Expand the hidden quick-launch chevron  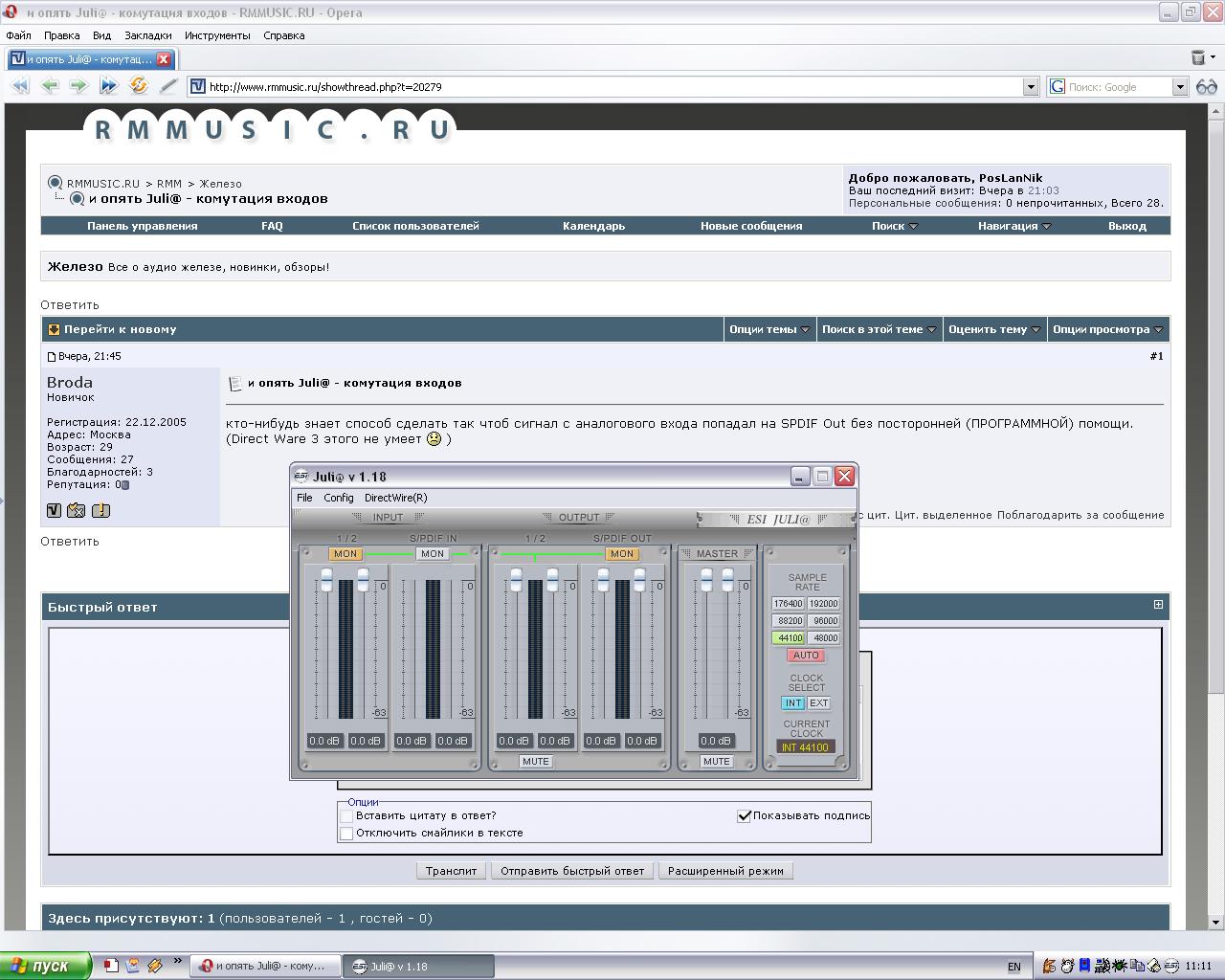coord(177,962)
